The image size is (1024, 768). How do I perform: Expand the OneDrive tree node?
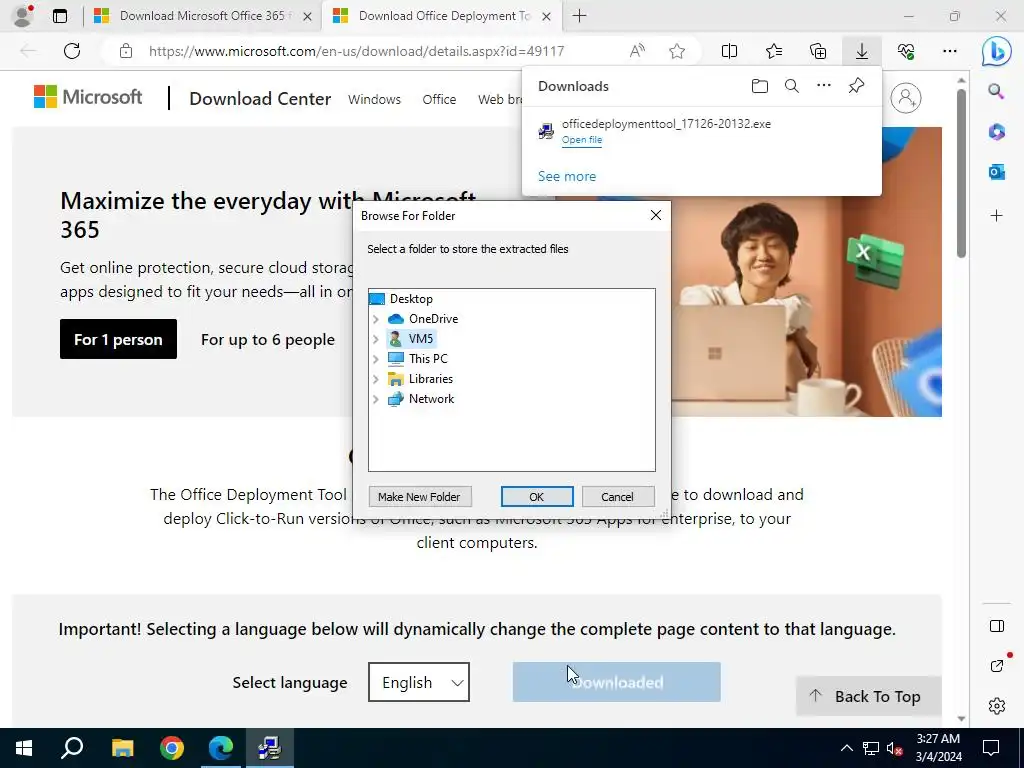pyautogui.click(x=376, y=319)
